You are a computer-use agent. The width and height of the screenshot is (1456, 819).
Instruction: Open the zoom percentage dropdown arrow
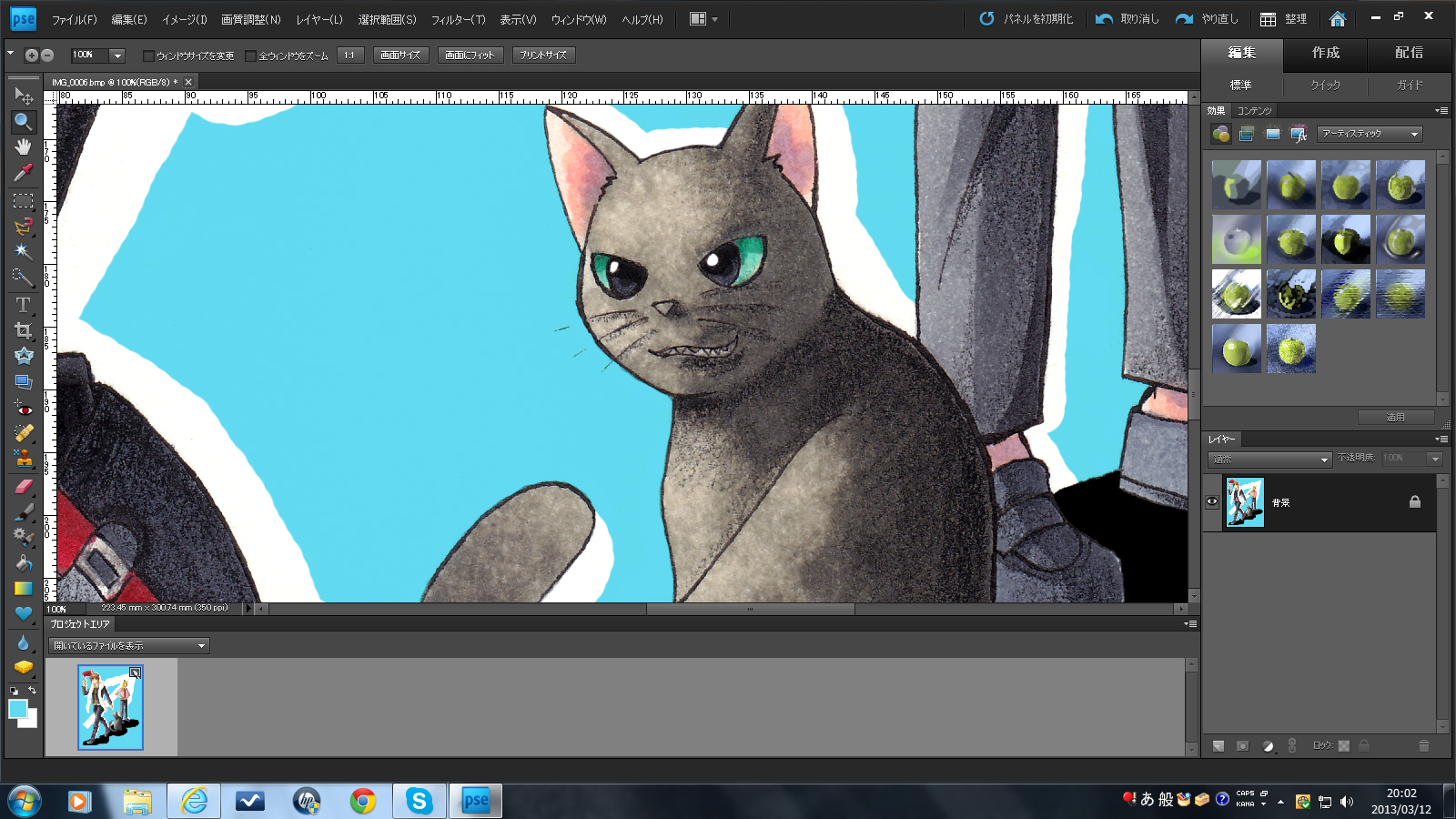(x=117, y=56)
